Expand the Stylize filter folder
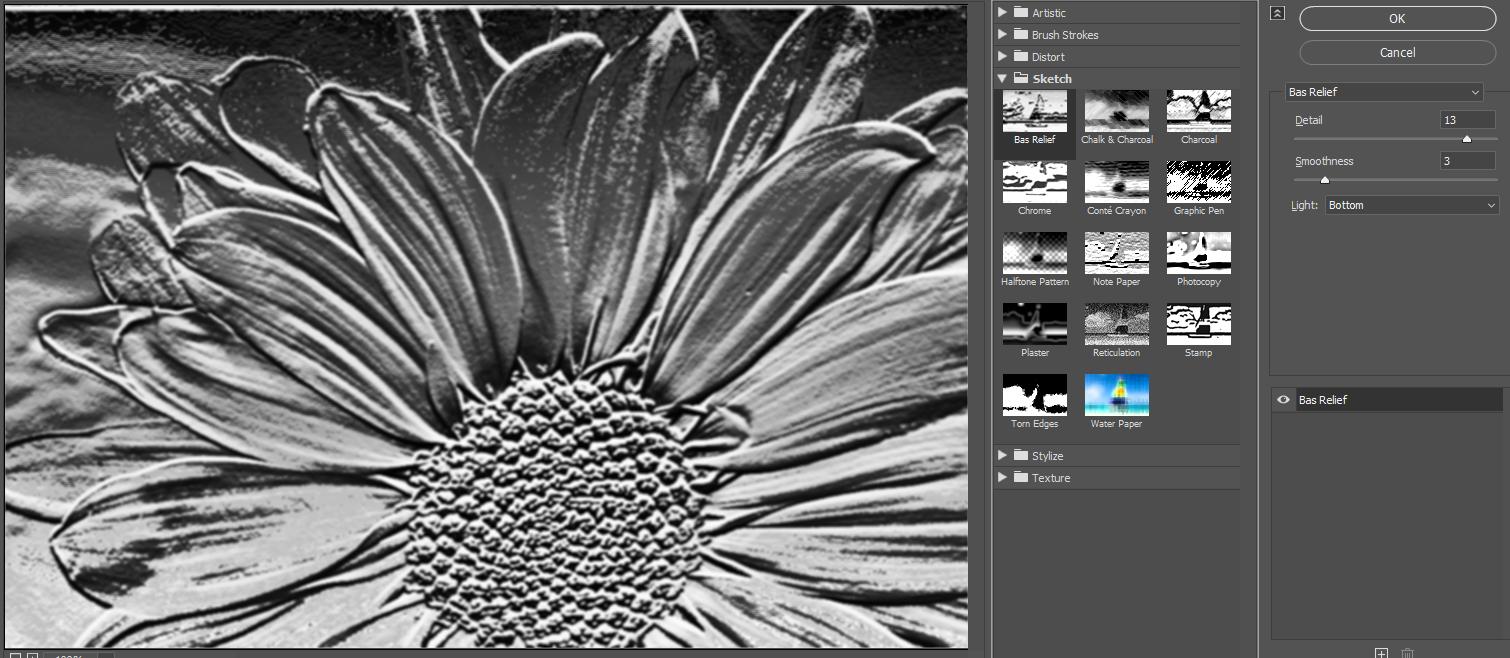Viewport: 1510px width, 658px height. (1003, 455)
